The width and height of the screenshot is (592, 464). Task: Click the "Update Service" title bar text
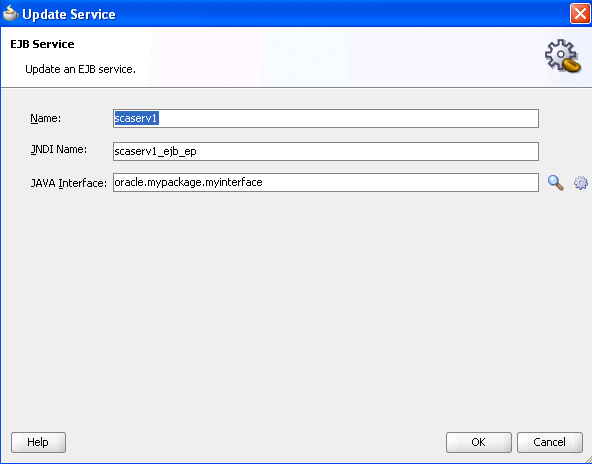69,14
